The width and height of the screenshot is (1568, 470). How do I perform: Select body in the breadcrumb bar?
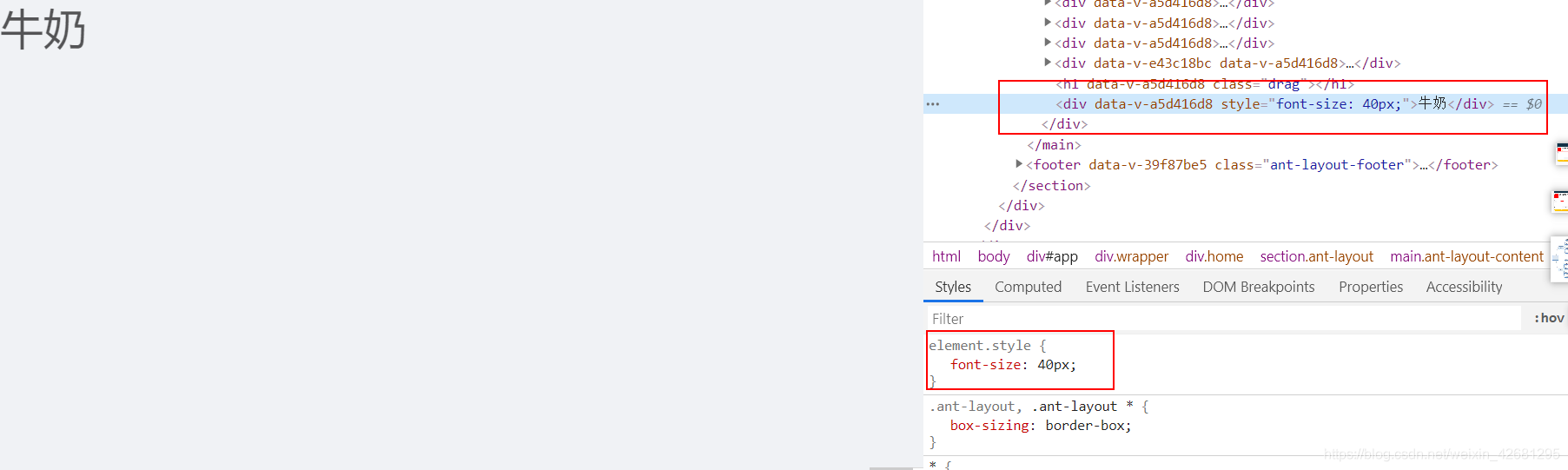(x=993, y=256)
